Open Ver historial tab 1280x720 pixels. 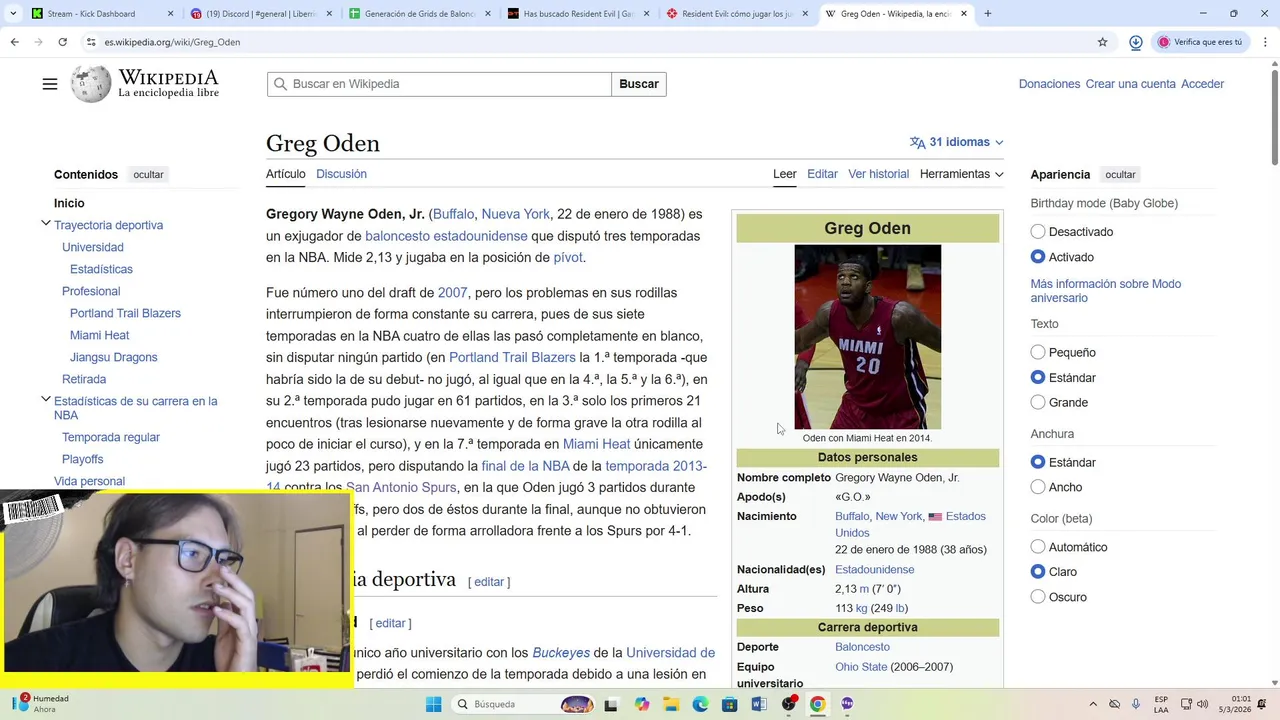point(878,174)
